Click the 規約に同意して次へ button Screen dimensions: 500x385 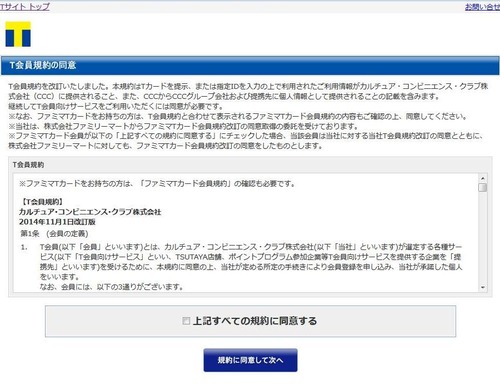click(x=250, y=360)
